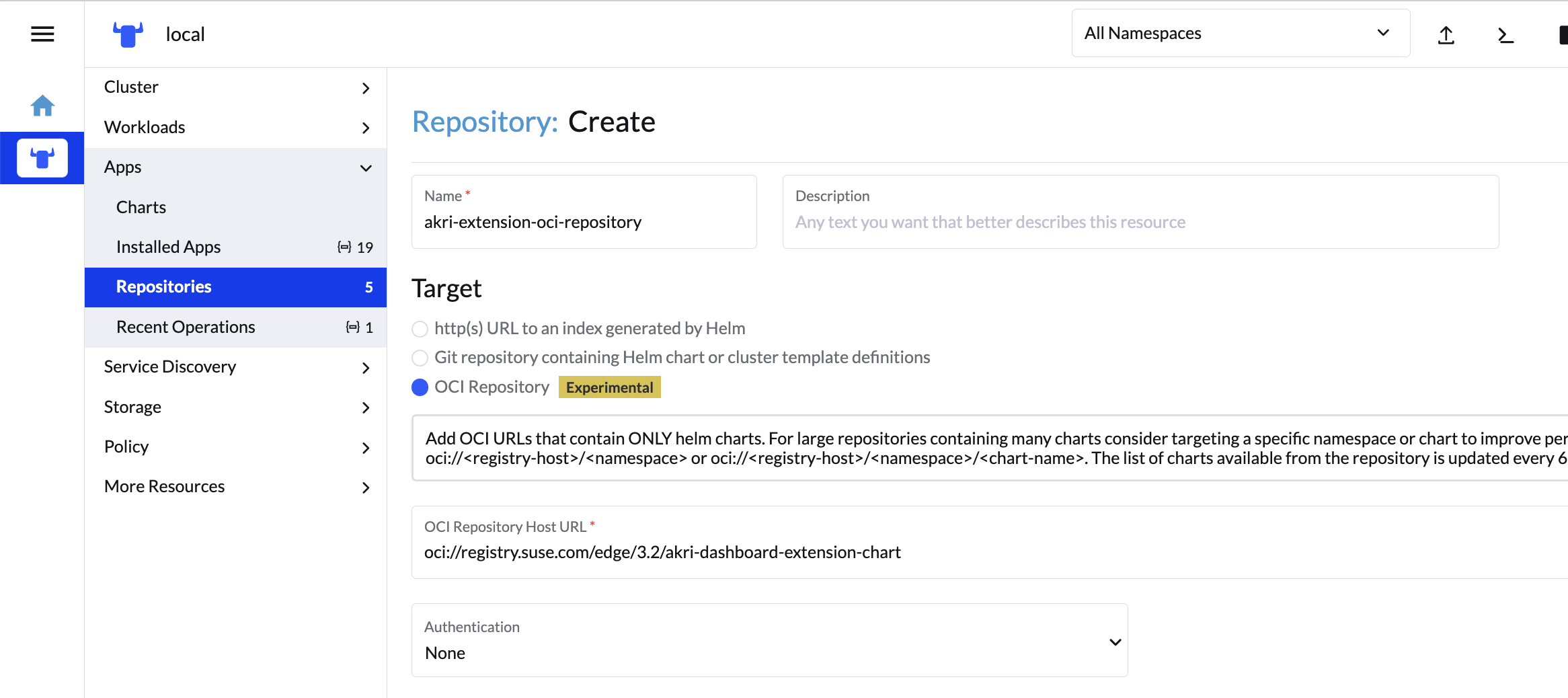The height and width of the screenshot is (698, 1568).
Task: Click the Description text field
Action: pos(1140,222)
